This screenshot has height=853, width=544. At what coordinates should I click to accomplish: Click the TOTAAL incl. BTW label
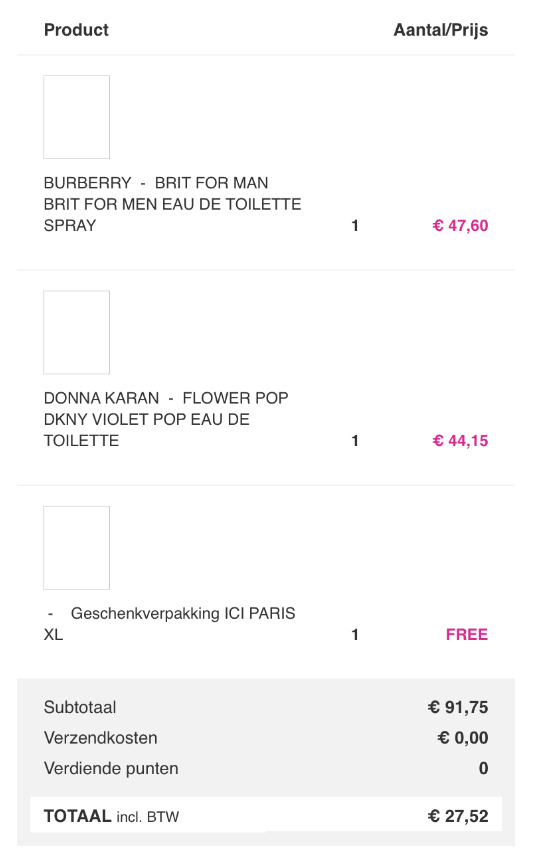112,816
